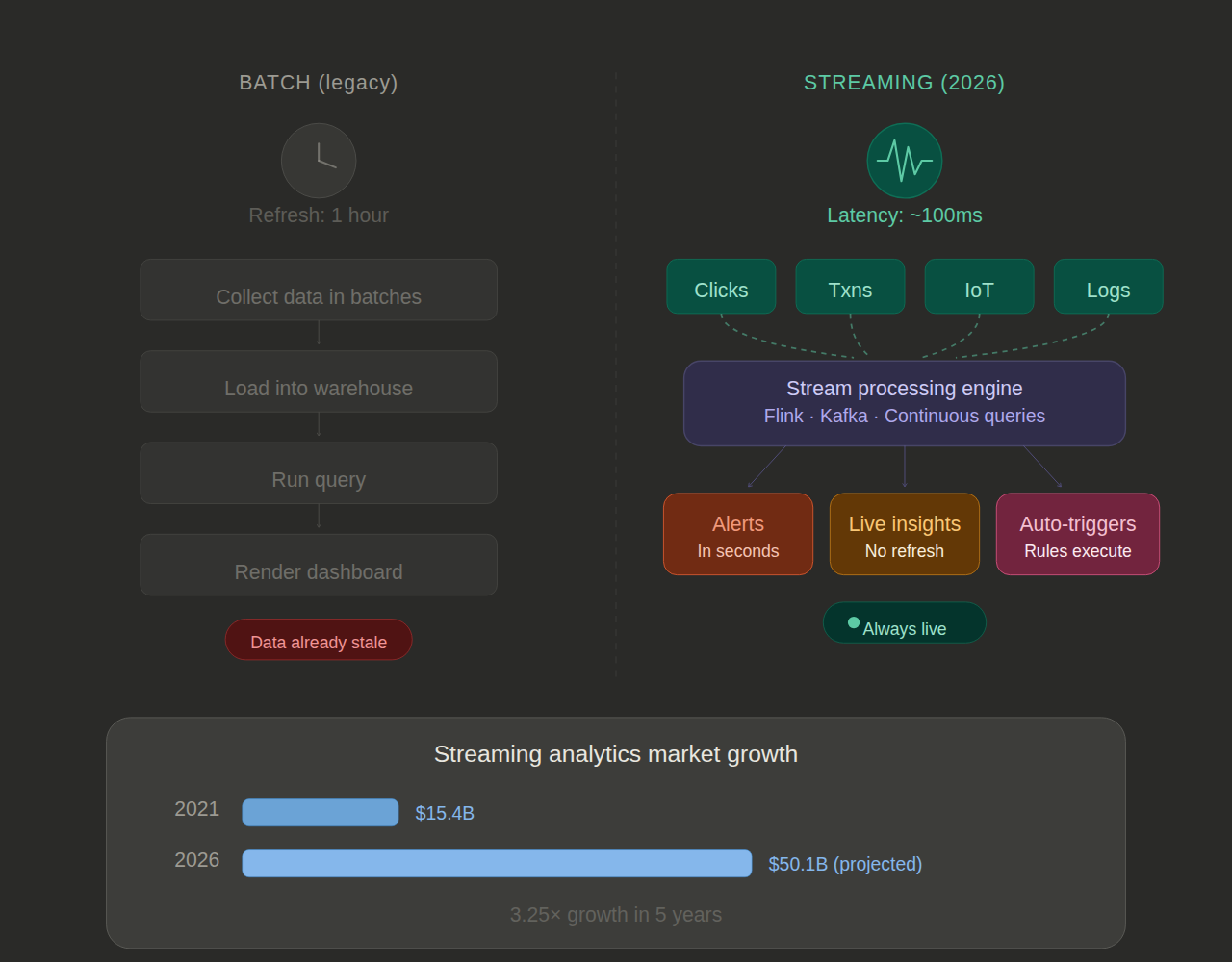Select the green waveform latency icon
1232x962 pixels.
click(904, 160)
